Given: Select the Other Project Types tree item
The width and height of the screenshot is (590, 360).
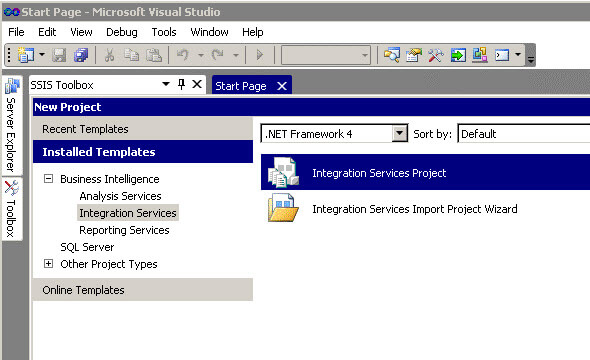Looking at the screenshot, I should (x=109, y=264).
